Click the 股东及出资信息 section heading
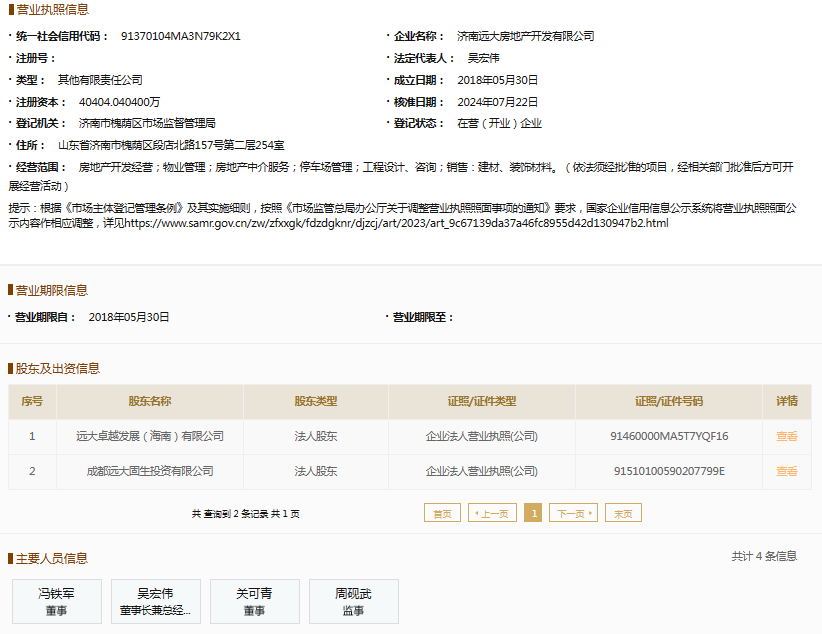 click(58, 368)
